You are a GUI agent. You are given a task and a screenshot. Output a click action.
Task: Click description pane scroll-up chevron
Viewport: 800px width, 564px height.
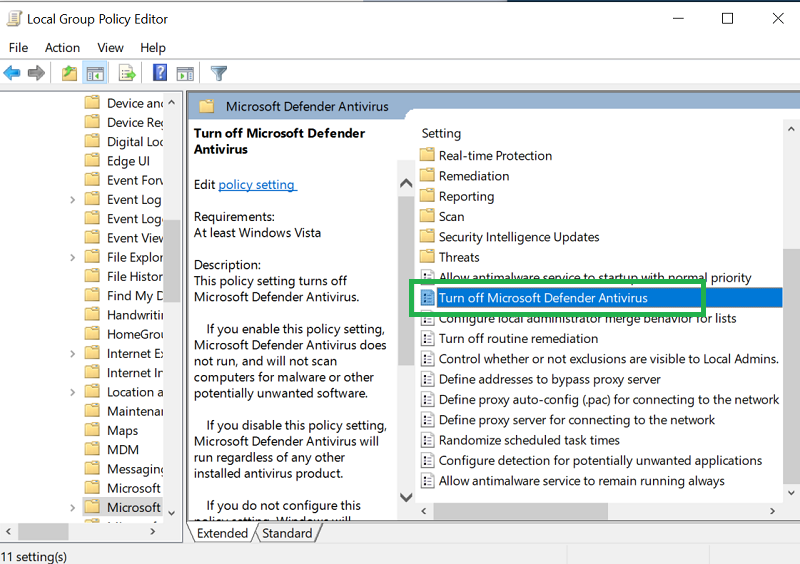pyautogui.click(x=406, y=183)
